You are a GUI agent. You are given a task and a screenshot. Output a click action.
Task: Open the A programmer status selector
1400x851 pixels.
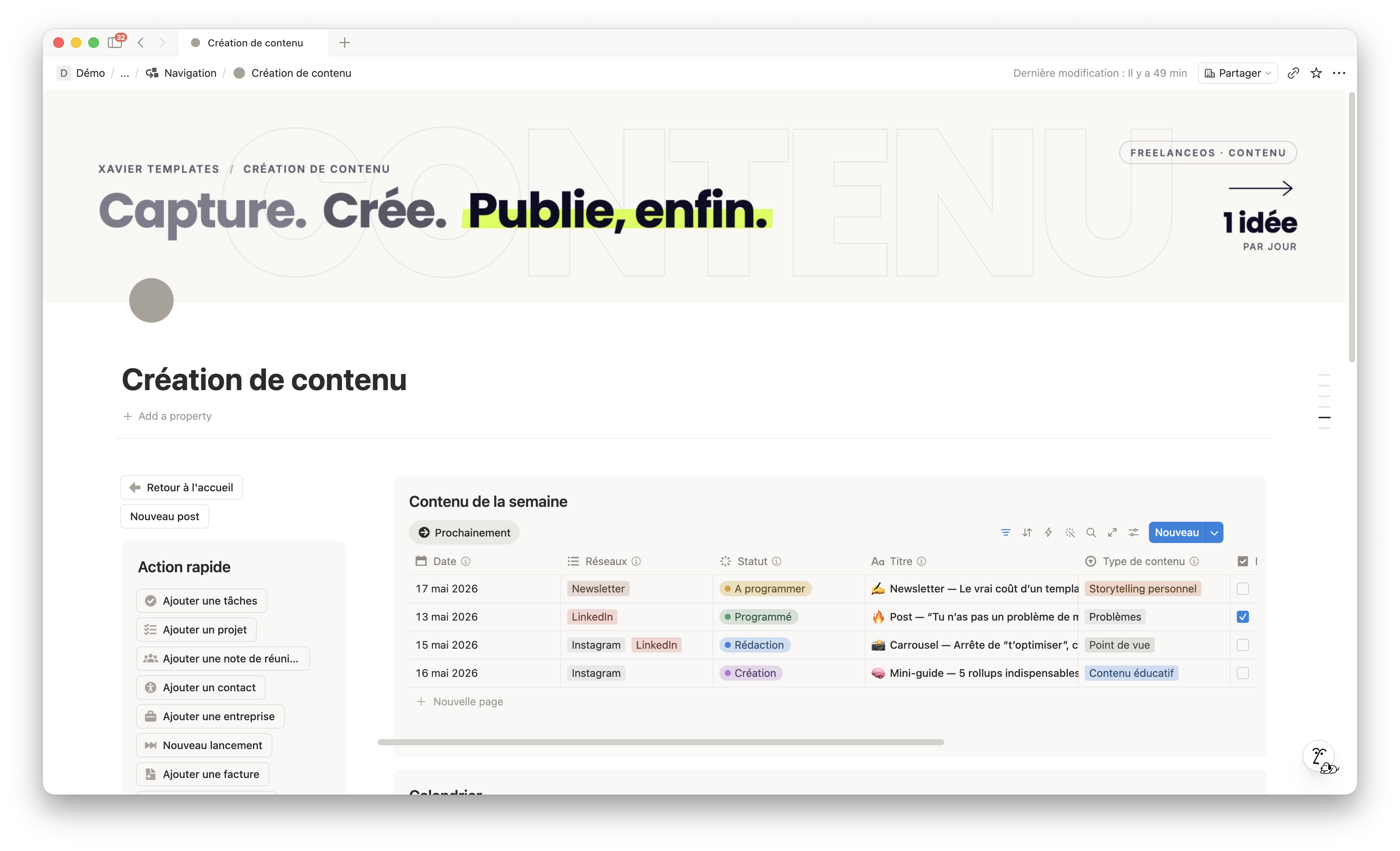(765, 589)
